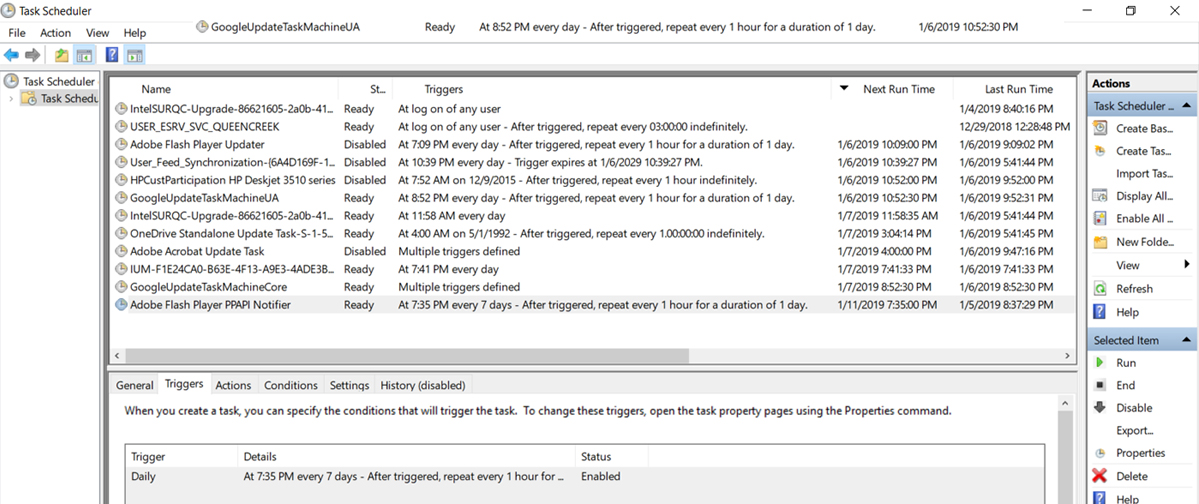Image resolution: width=1199 pixels, height=504 pixels.
Task: Switch to the Actions tab
Action: tap(233, 385)
